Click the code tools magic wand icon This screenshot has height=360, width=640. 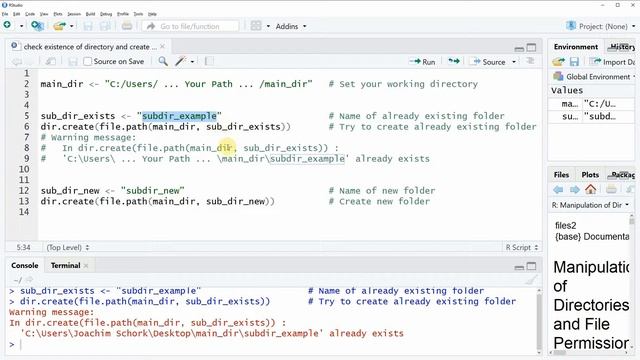(x=180, y=61)
